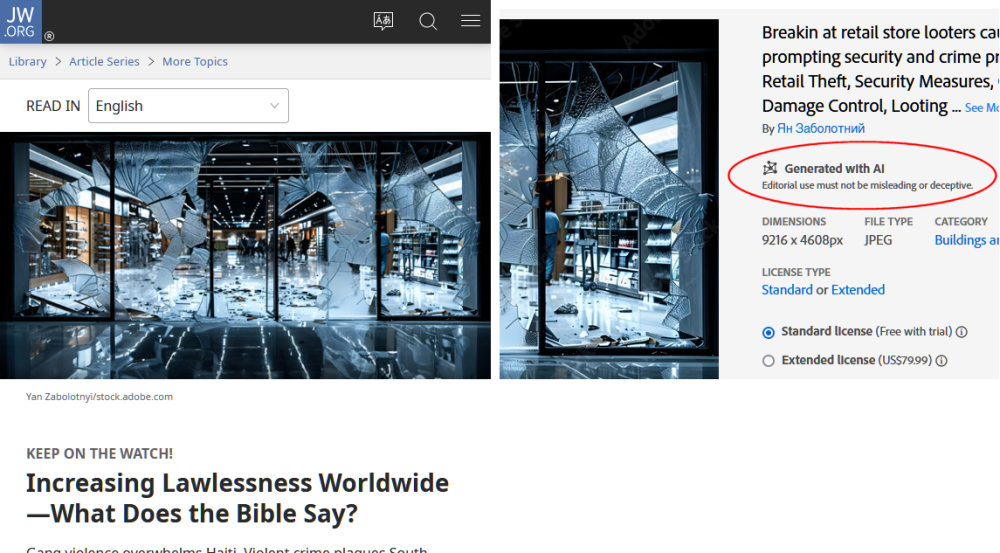
Task: Open Article Series in the breadcrumb
Action: pyautogui.click(x=104, y=62)
